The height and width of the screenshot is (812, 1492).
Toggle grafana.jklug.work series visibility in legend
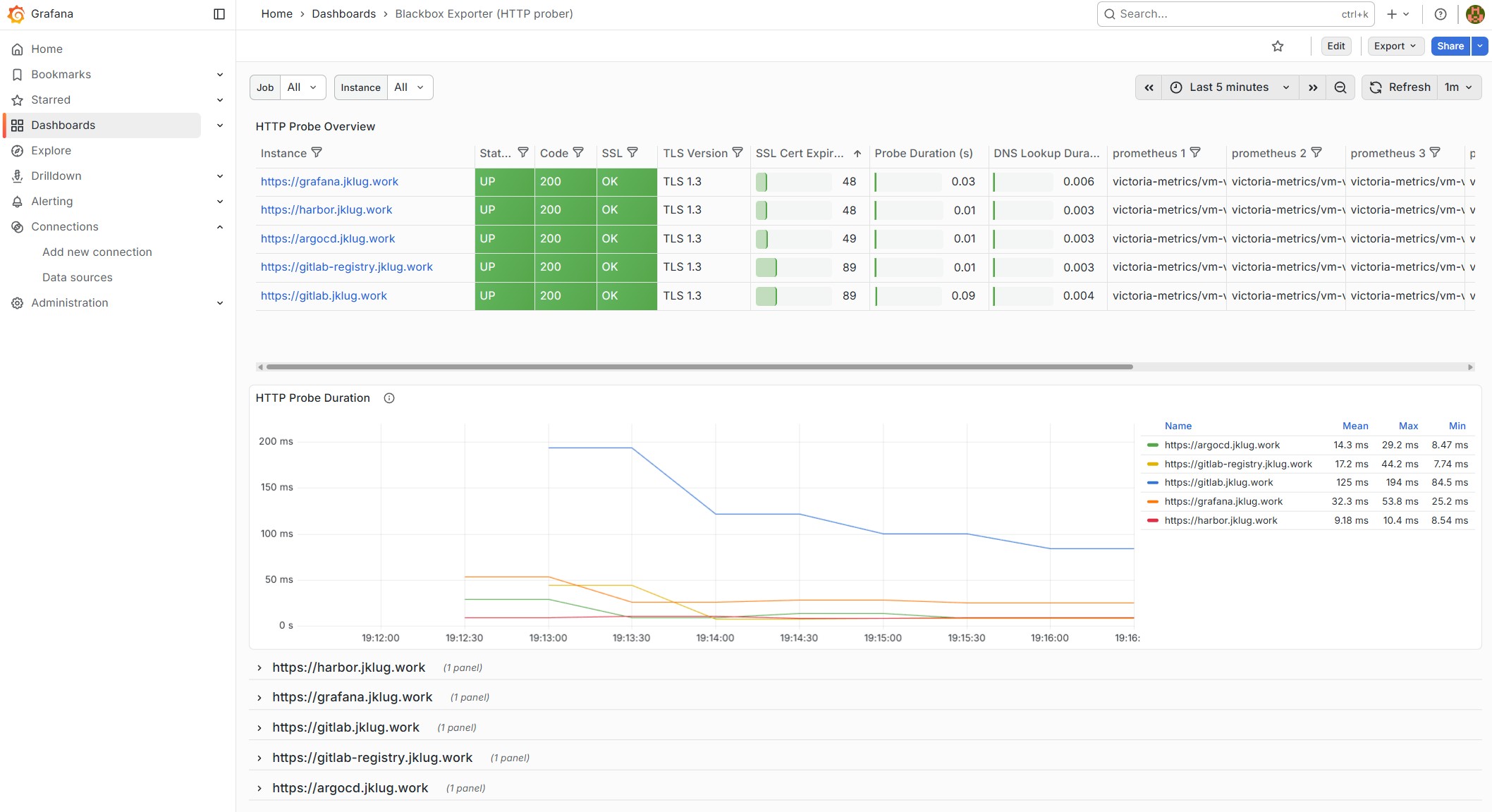point(1223,502)
